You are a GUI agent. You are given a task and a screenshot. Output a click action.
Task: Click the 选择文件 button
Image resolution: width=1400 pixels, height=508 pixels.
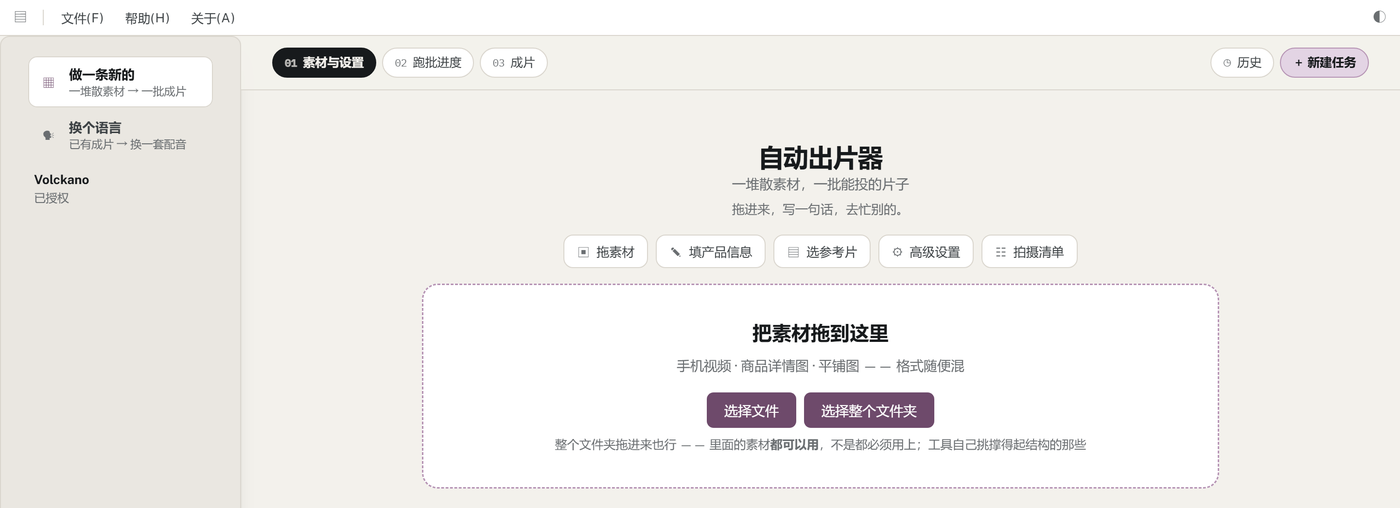(x=751, y=410)
